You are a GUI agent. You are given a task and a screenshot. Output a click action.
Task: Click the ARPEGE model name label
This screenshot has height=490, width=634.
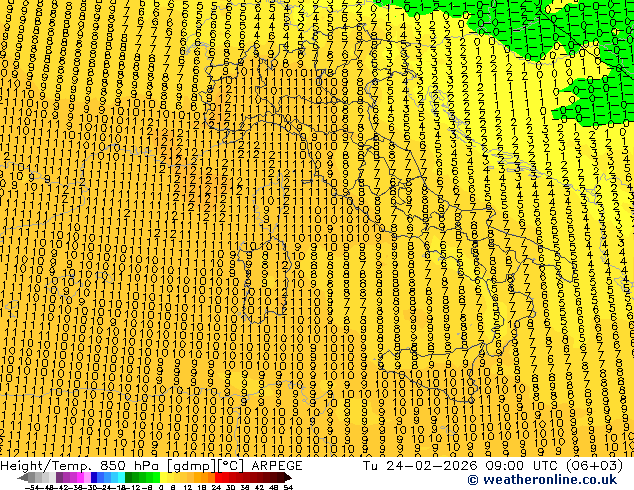click(x=277, y=466)
